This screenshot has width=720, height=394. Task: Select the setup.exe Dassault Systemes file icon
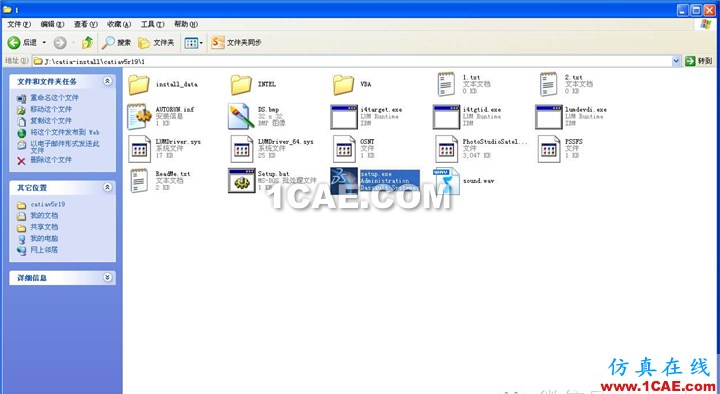[343, 180]
